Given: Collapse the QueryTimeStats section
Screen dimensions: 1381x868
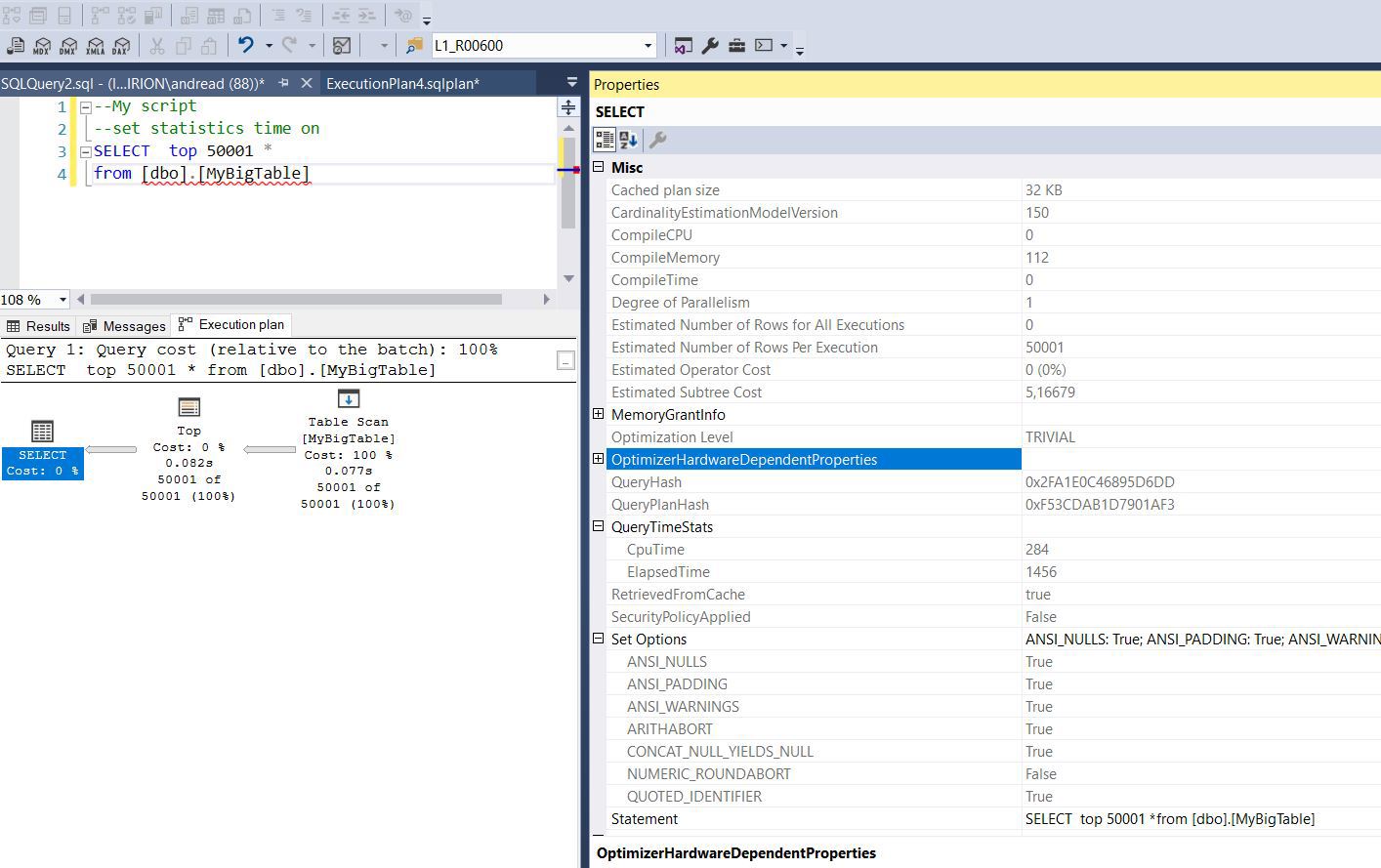Looking at the screenshot, I should pos(599,526).
